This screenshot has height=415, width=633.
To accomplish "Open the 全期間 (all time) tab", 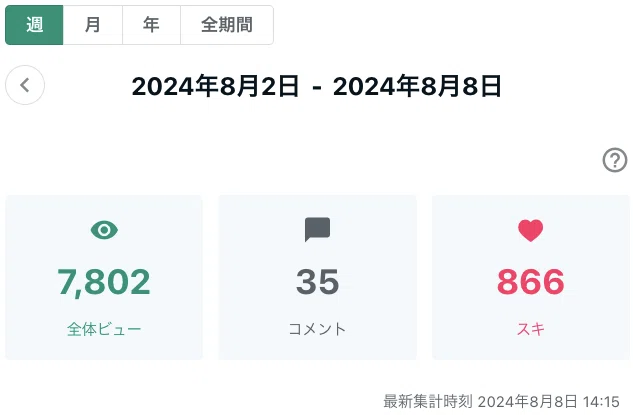I will coord(227,25).
